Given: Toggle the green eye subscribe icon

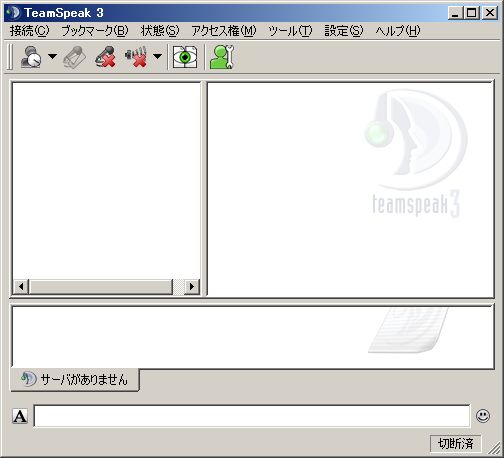Looking at the screenshot, I should pyautogui.click(x=185, y=57).
